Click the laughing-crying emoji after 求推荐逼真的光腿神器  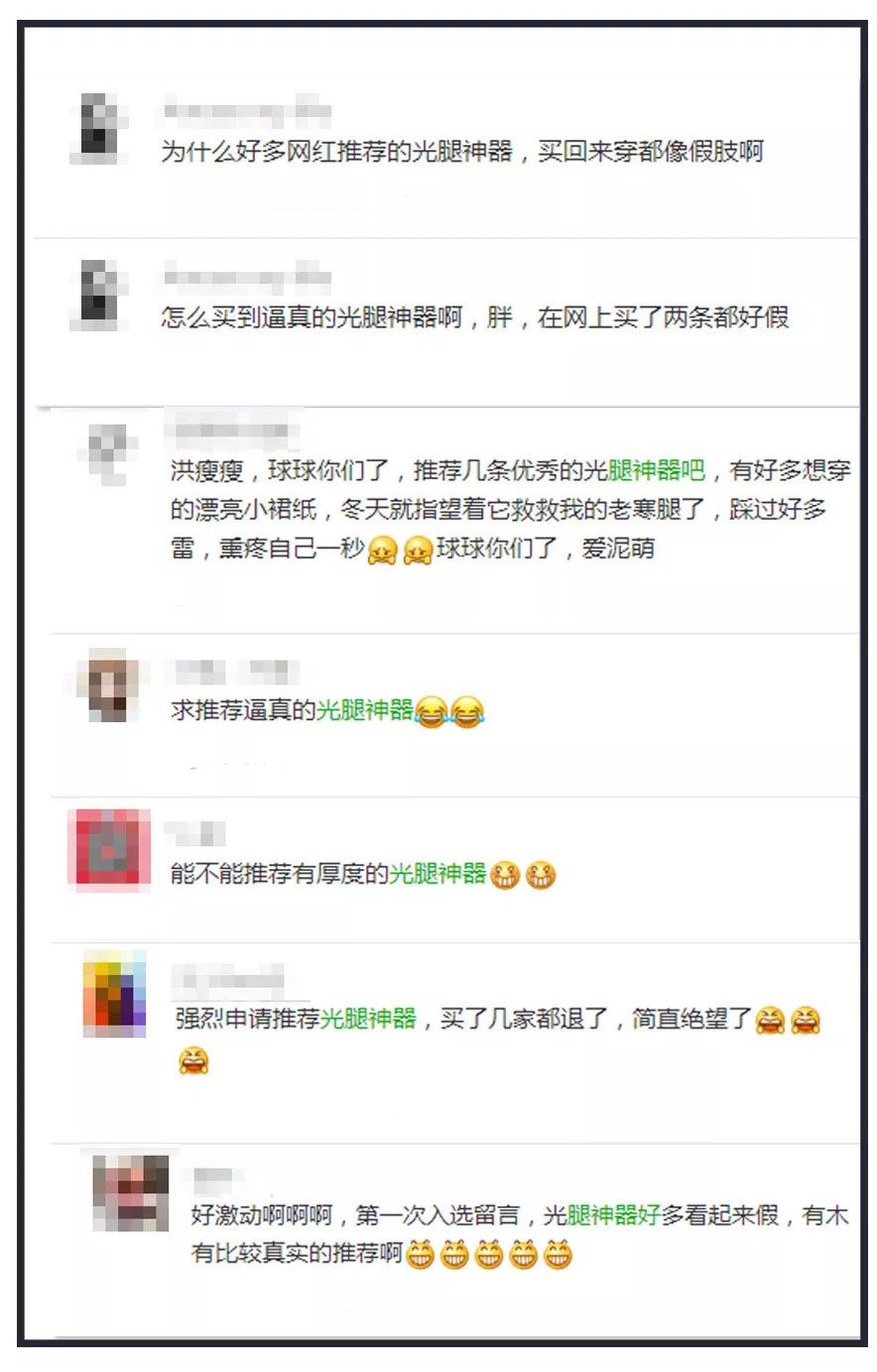pyautogui.click(x=432, y=711)
